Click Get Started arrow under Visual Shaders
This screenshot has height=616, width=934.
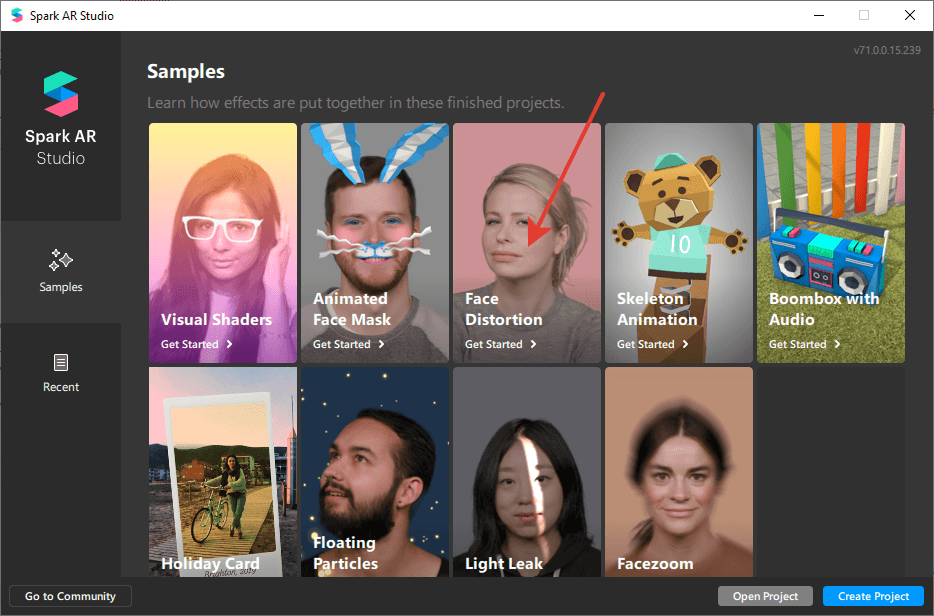pyautogui.click(x=229, y=344)
